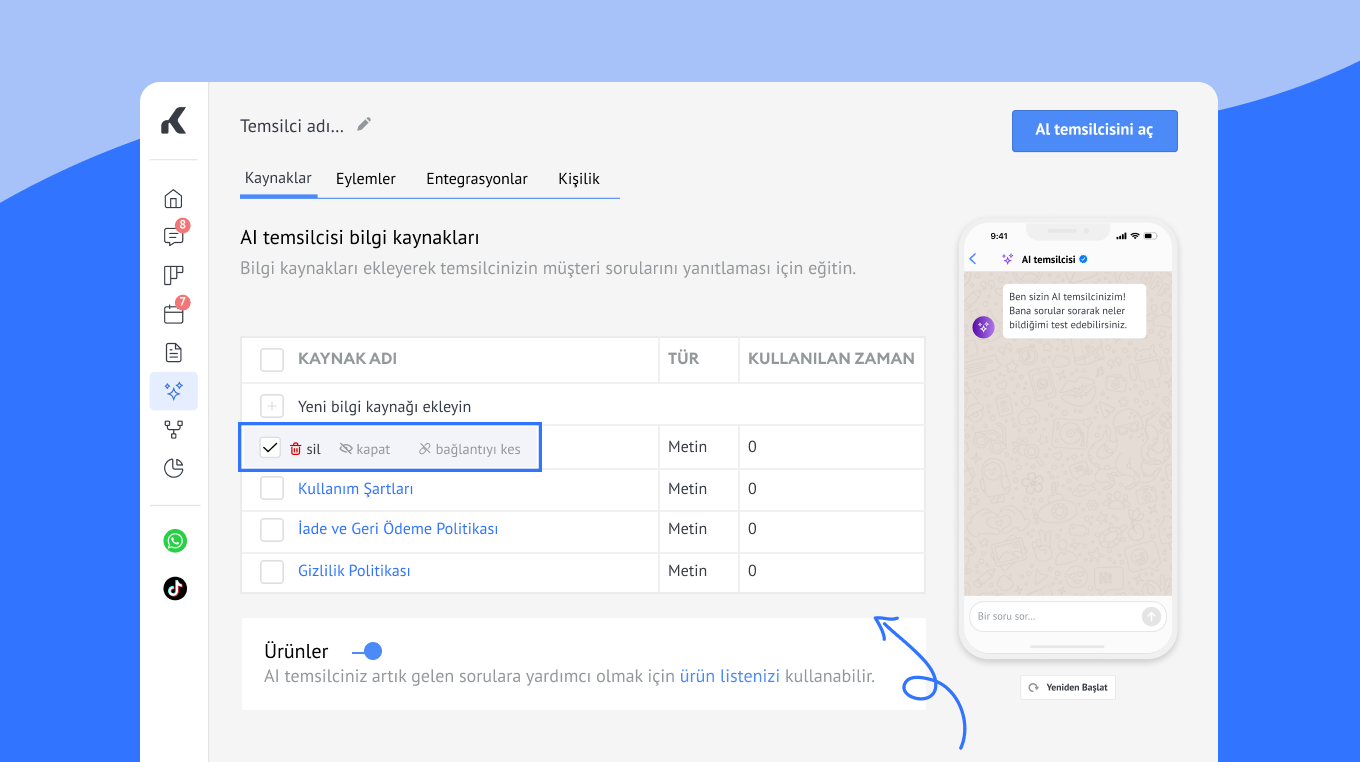This screenshot has width=1360, height=762.
Task: Open chat messages with 8 badge
Action: [x=174, y=237]
